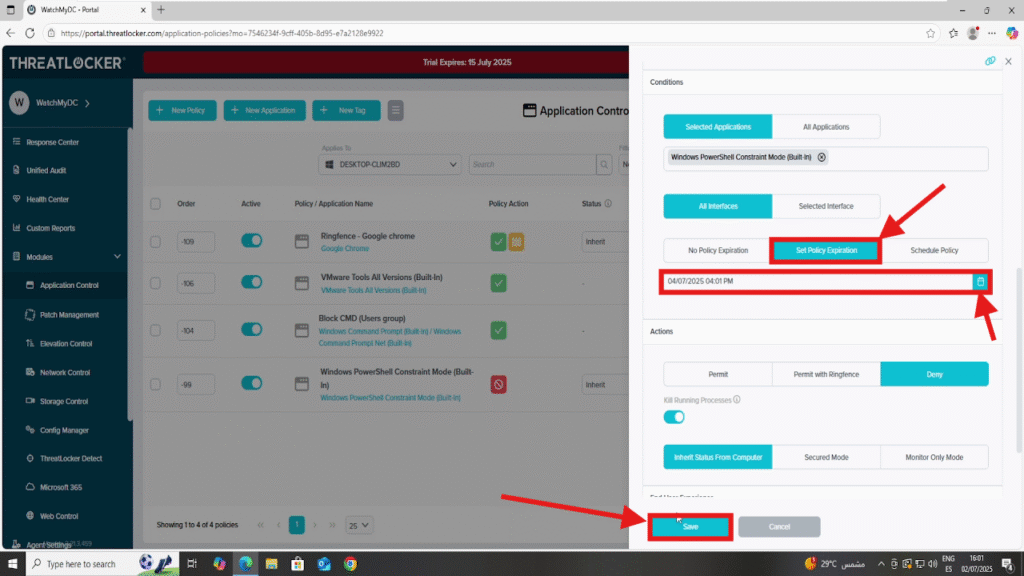Click the Kill Running Processes info icon
Screen dimensions: 1024x576
737,400
